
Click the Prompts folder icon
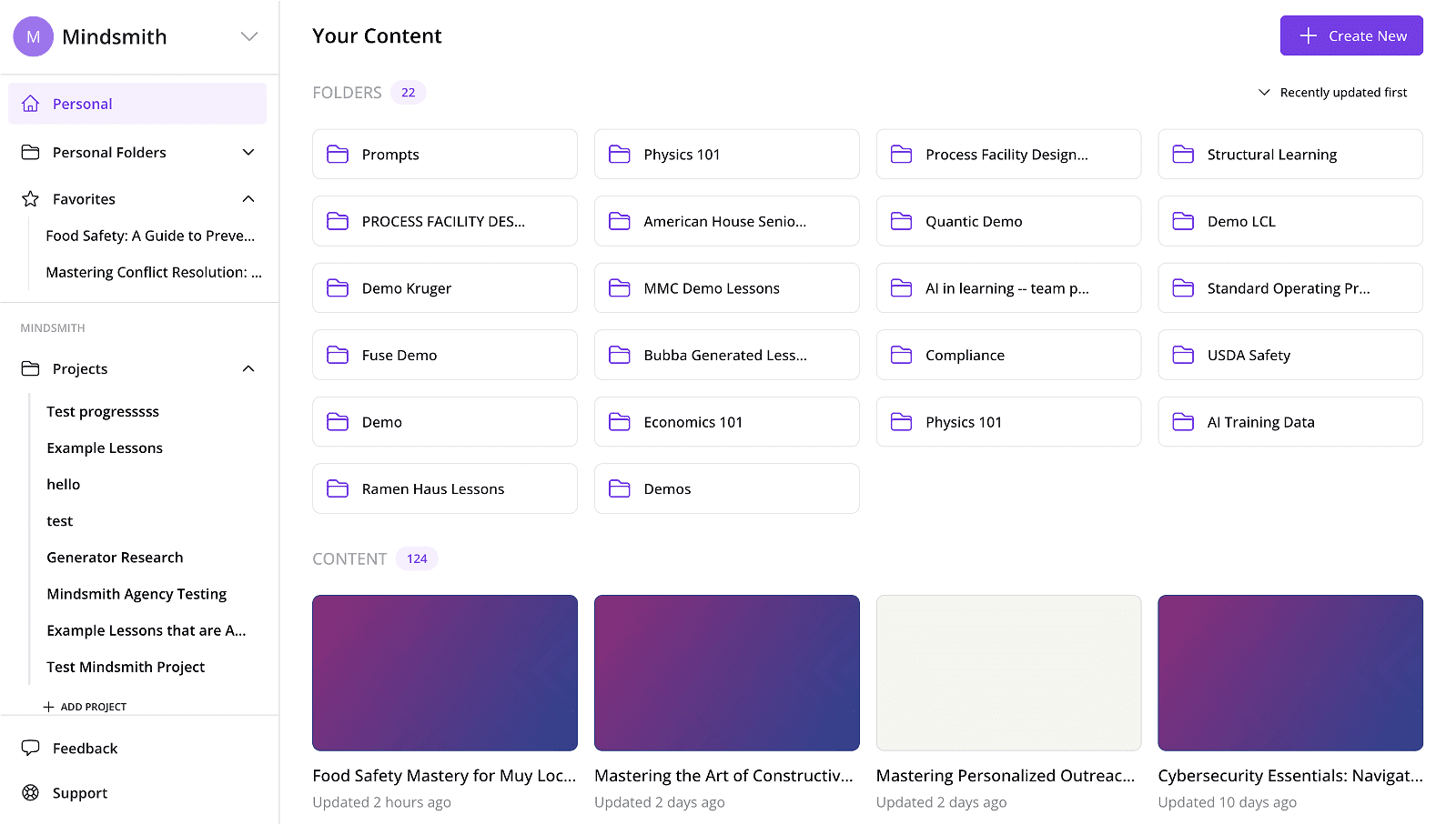(x=338, y=155)
